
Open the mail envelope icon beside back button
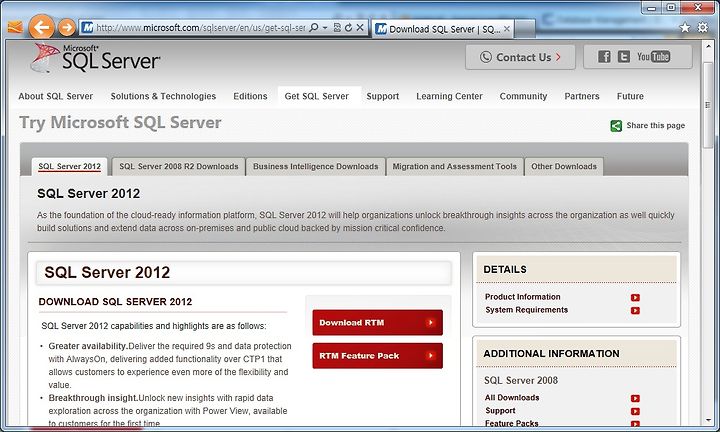pyautogui.click(x=15, y=28)
